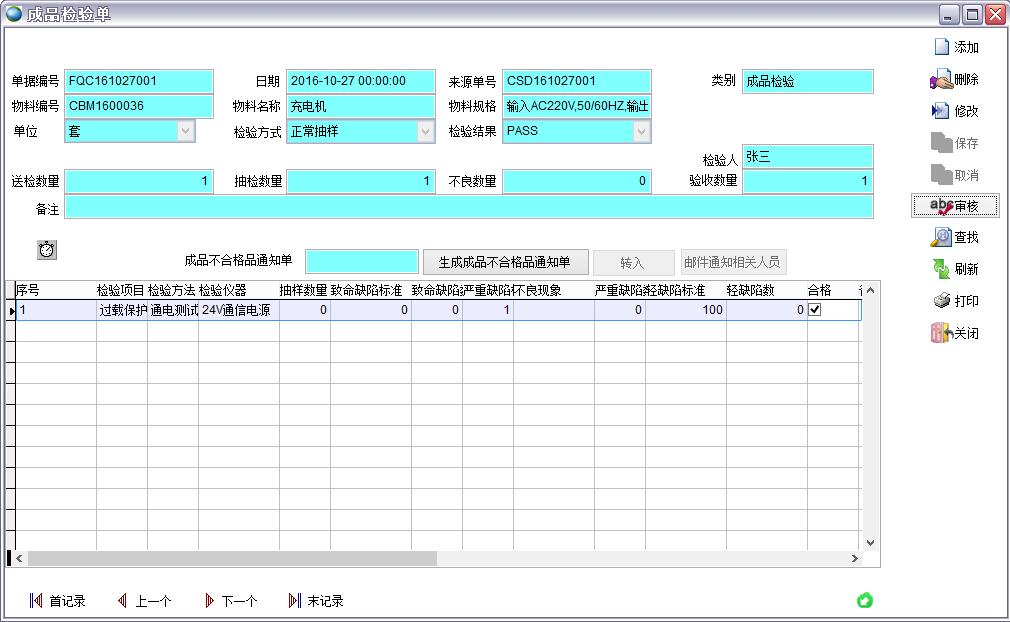Open the 检验结果 PASS dropdown
The width and height of the screenshot is (1010, 622).
tap(641, 131)
